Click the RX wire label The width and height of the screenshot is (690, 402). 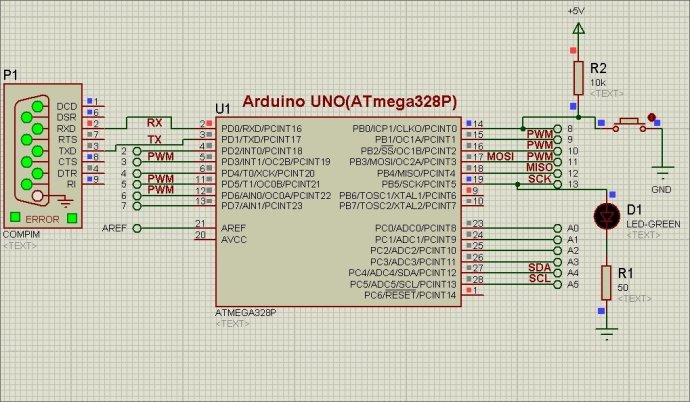(x=154, y=122)
